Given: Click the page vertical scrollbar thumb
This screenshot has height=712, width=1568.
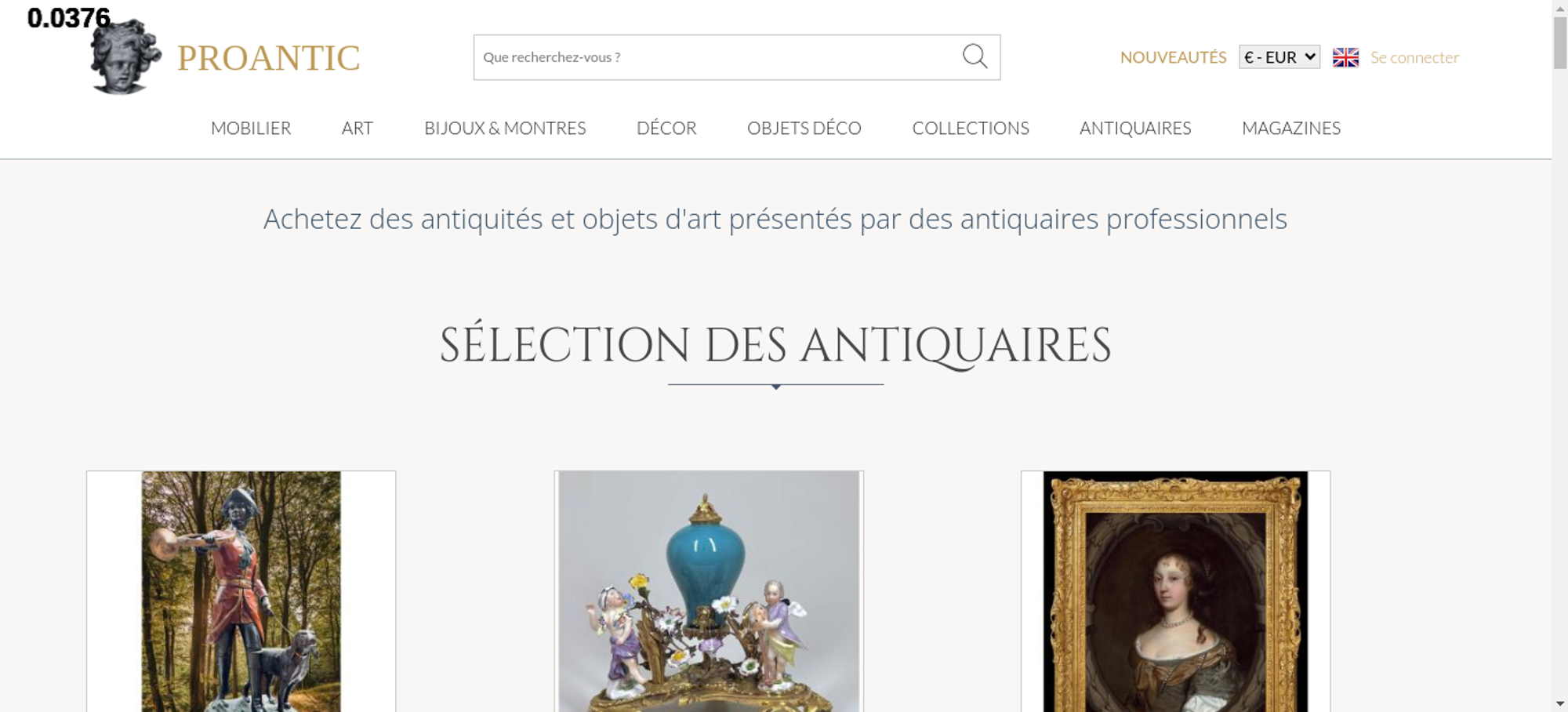Looking at the screenshot, I should 1560,42.
